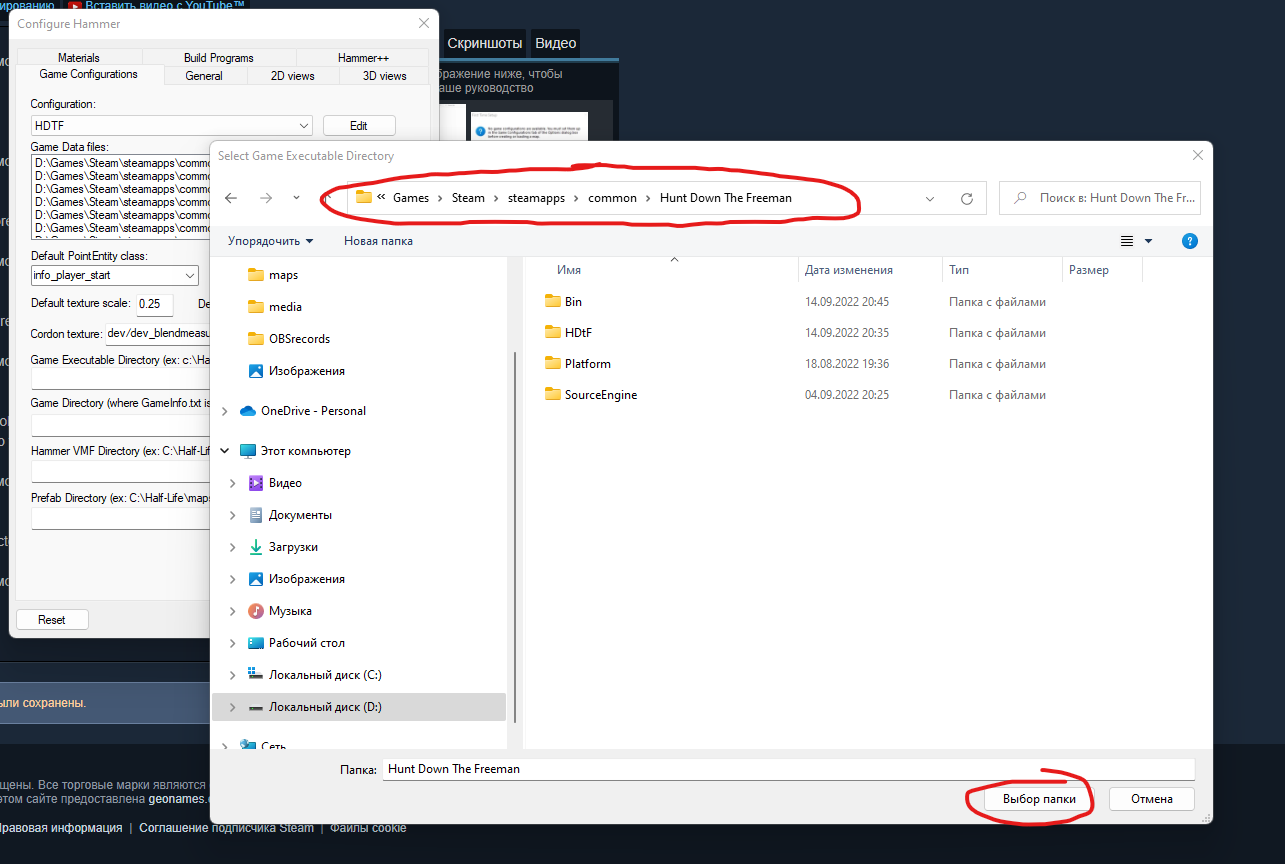Switch to Build Programs tab
Screen dimensions: 1285x864
point(219,58)
